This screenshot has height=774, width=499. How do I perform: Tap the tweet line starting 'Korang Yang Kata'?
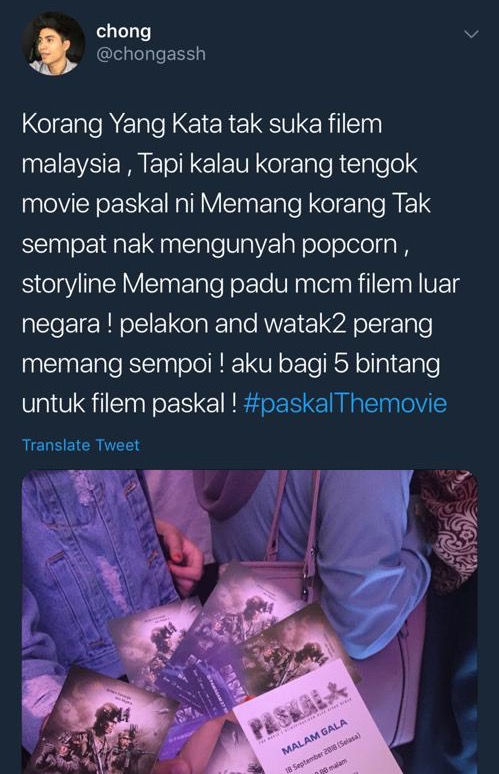pos(201,124)
